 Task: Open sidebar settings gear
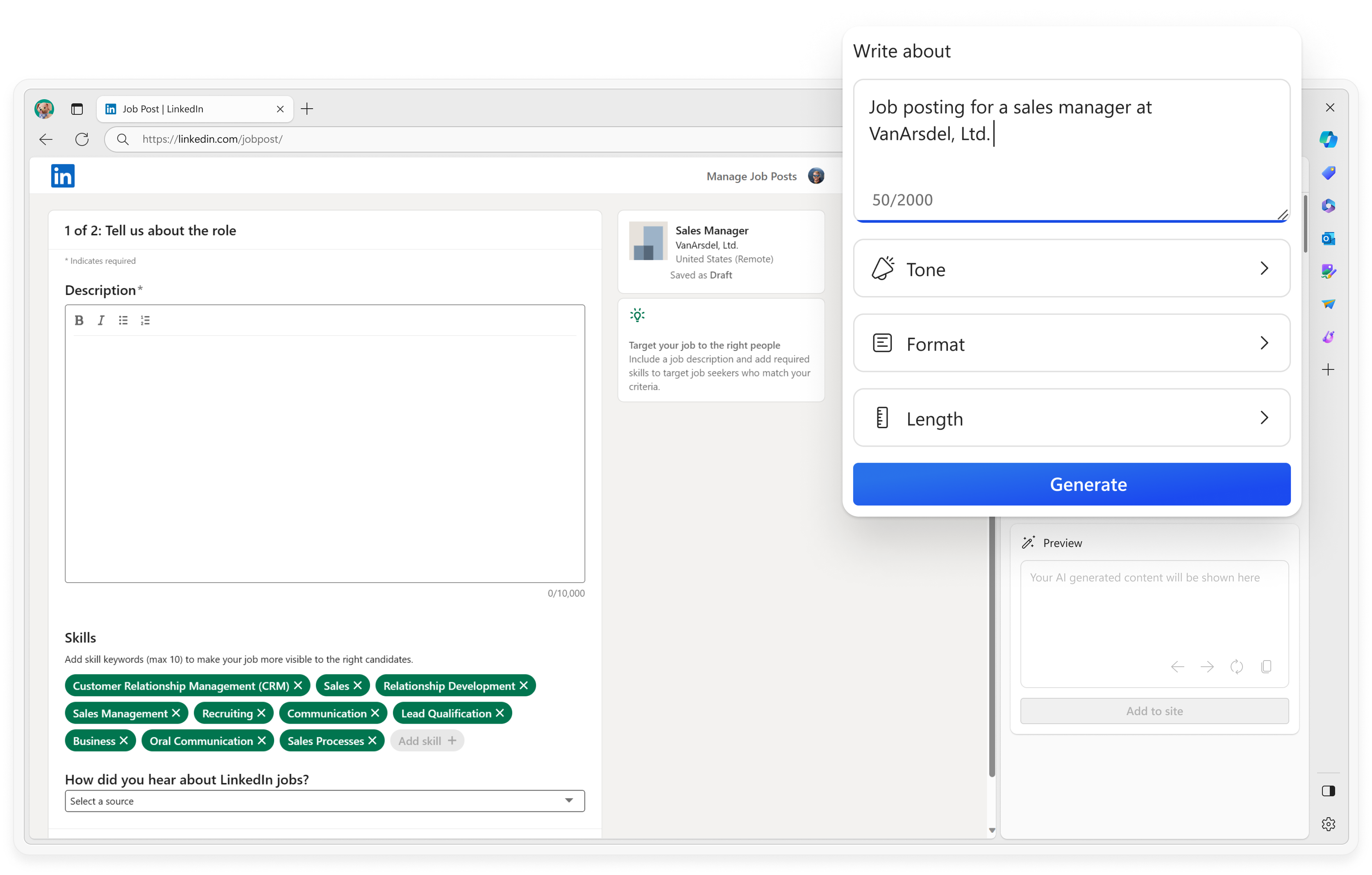coord(1328,824)
